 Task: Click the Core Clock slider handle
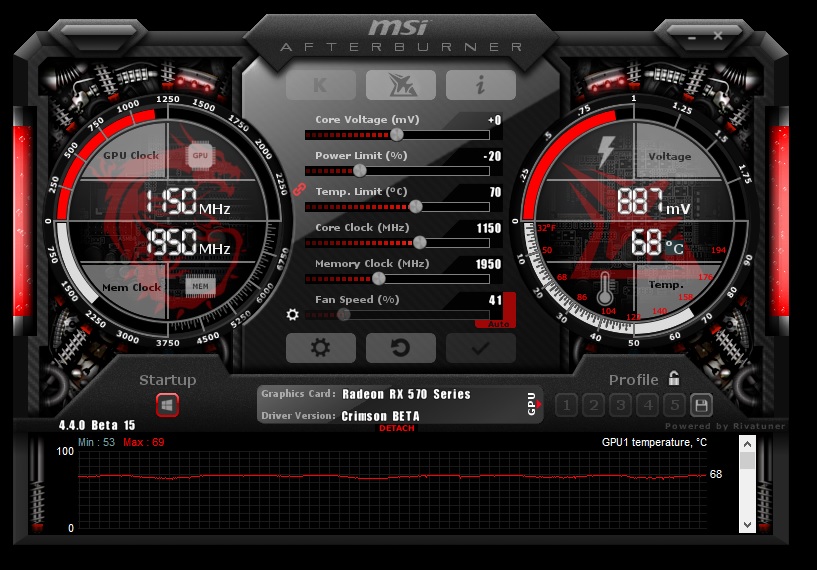420,242
